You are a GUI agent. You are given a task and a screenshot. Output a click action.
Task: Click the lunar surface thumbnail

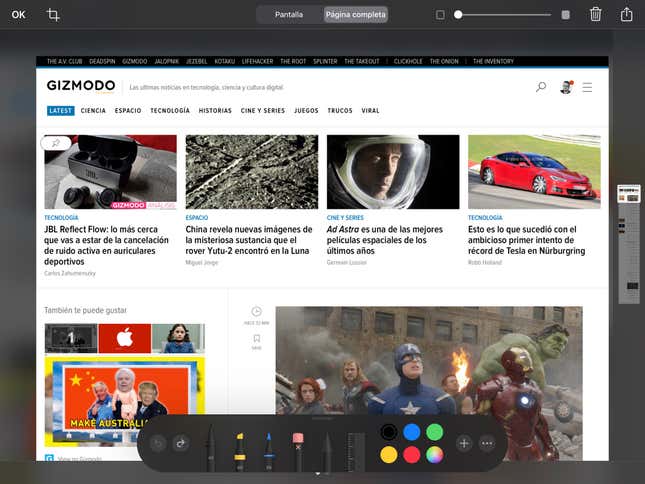pos(252,172)
